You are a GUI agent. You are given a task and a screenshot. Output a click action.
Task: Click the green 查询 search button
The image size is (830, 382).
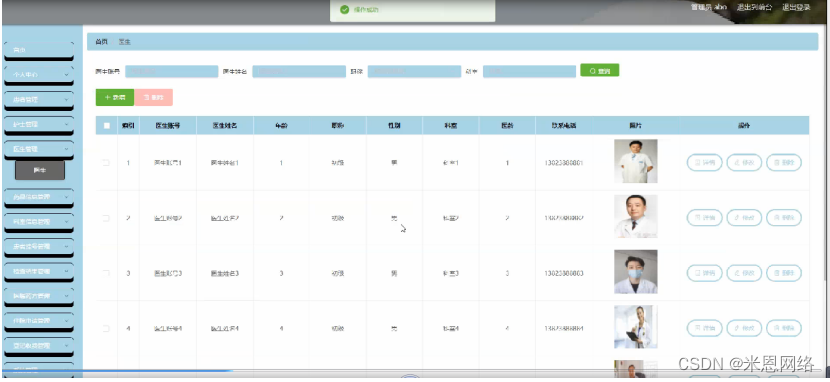point(599,70)
